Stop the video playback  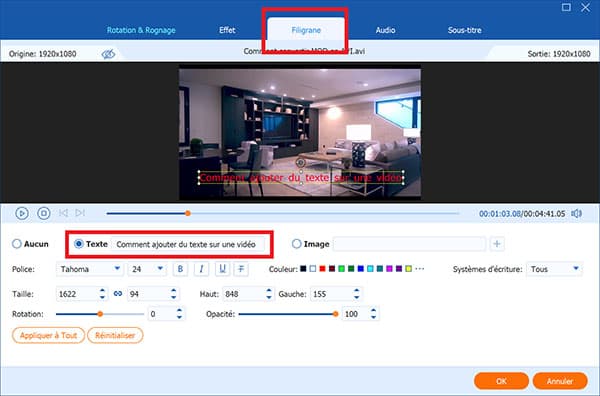click(44, 213)
